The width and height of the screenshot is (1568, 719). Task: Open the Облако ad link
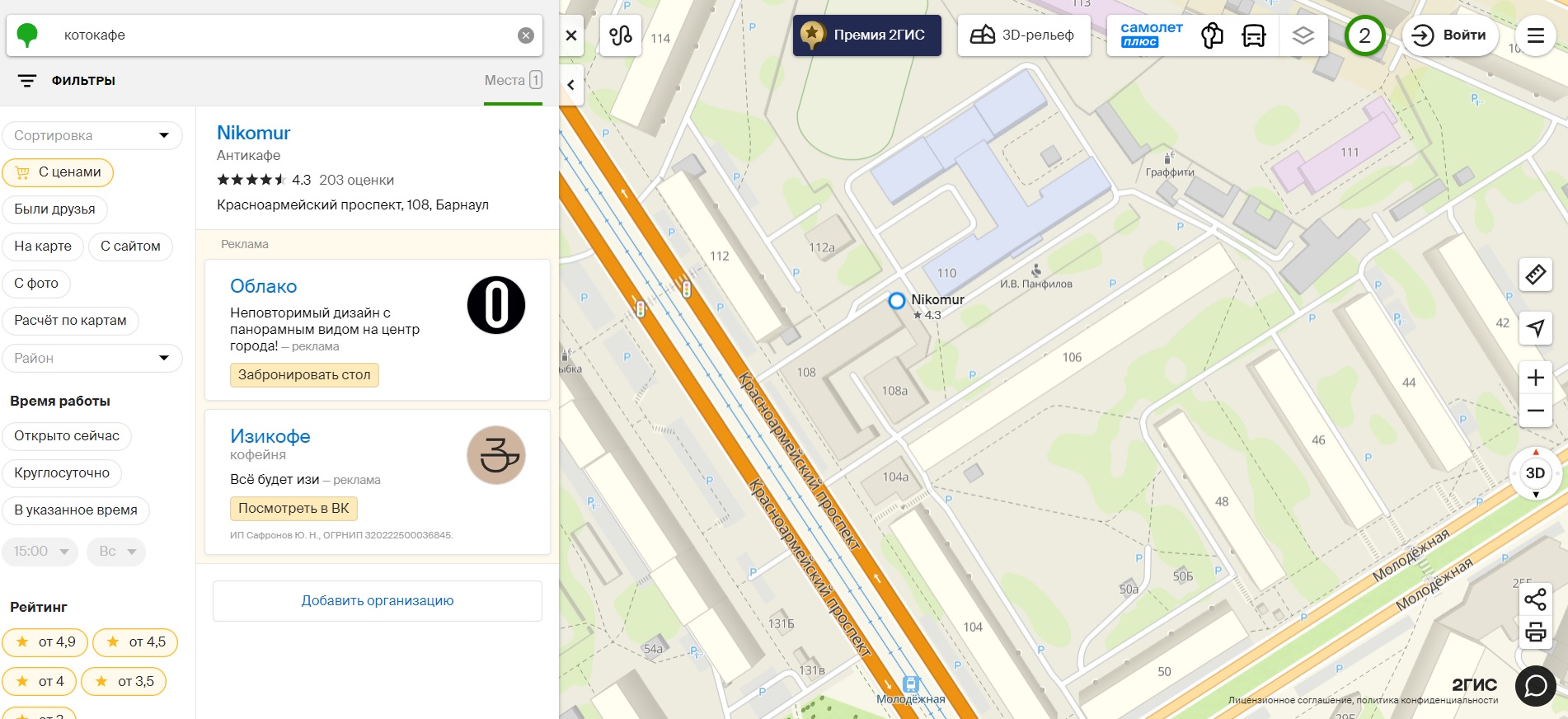tap(263, 286)
